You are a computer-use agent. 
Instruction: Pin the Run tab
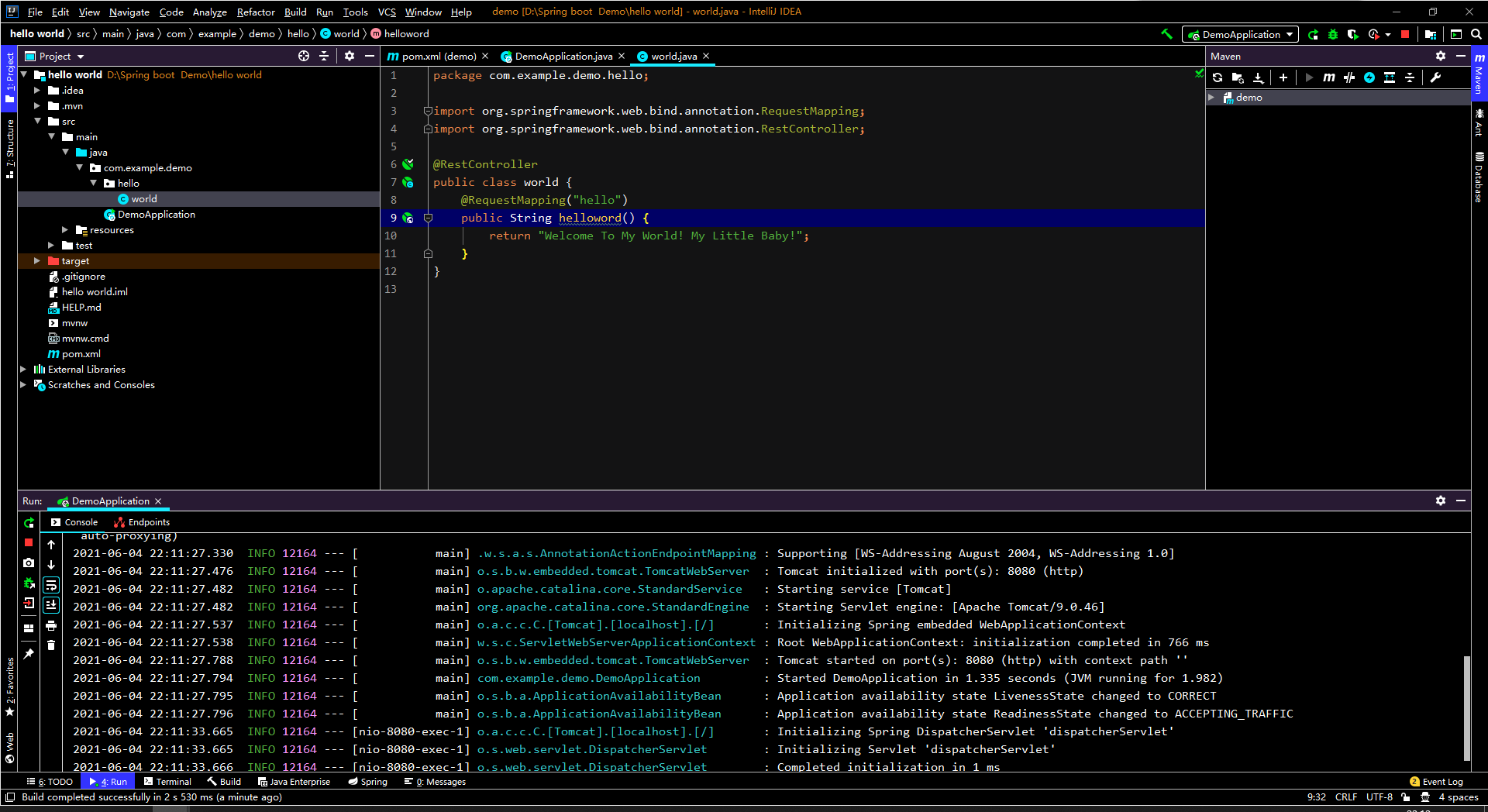point(29,654)
